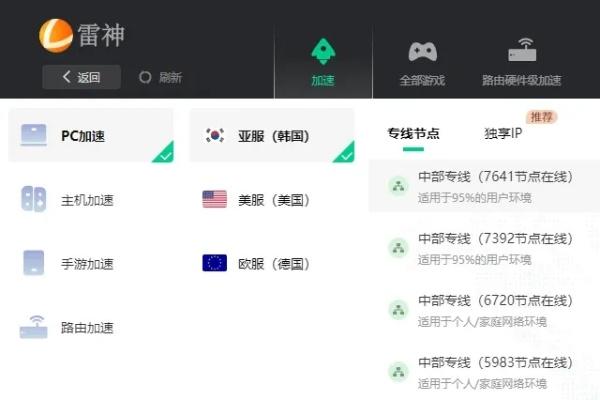600x400 pixels.
Task: Select 中部专线 node with 5983节点在线
Action: (x=484, y=372)
